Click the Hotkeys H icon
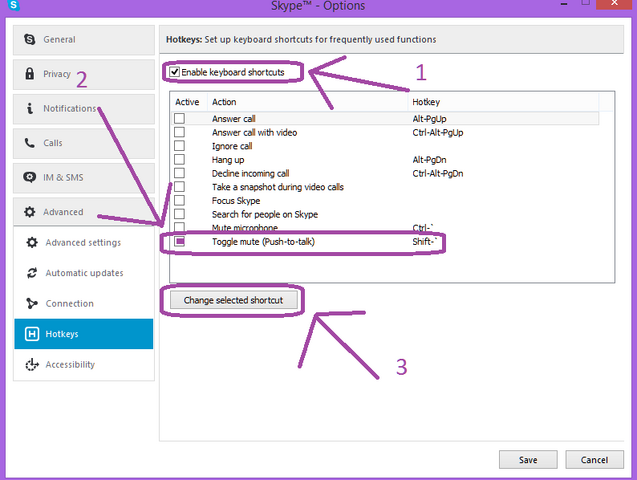This screenshot has height=480, width=637. click(32, 334)
